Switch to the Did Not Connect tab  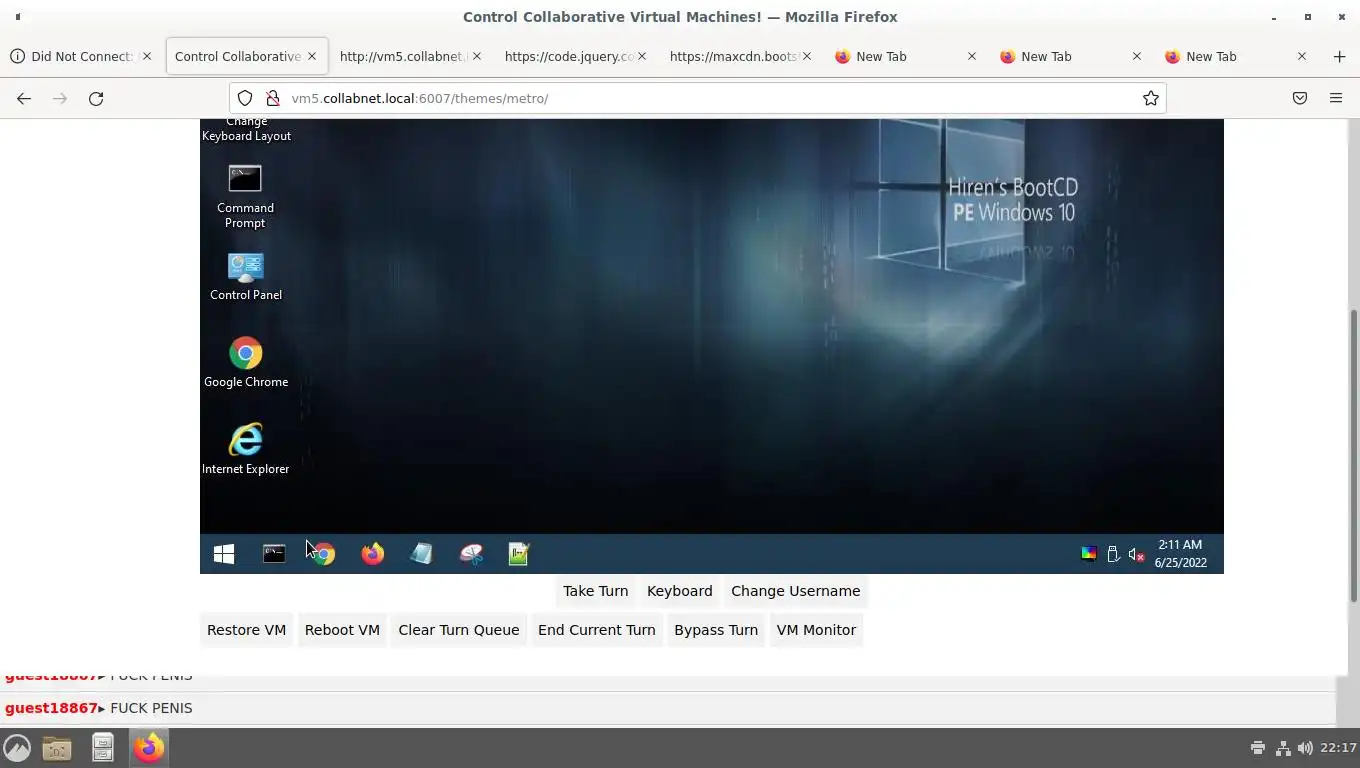point(80,56)
